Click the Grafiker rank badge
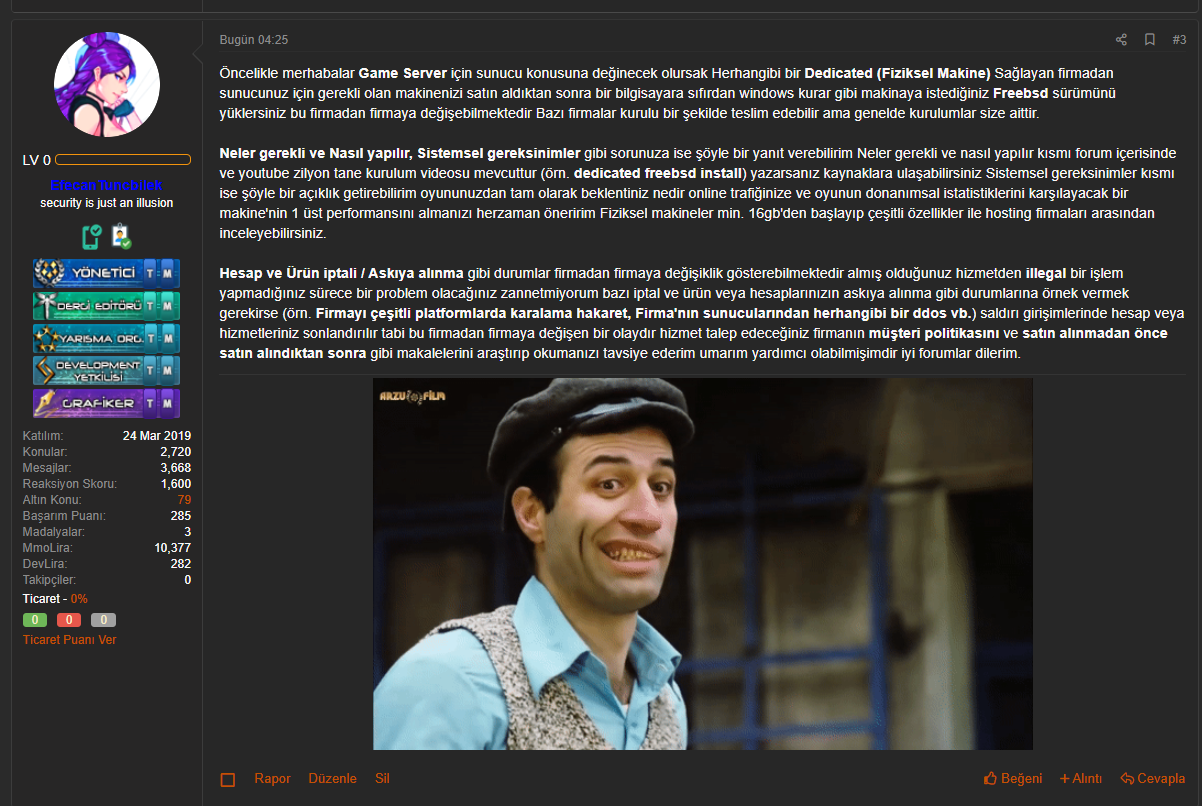The height and width of the screenshot is (806, 1202). tap(107, 403)
